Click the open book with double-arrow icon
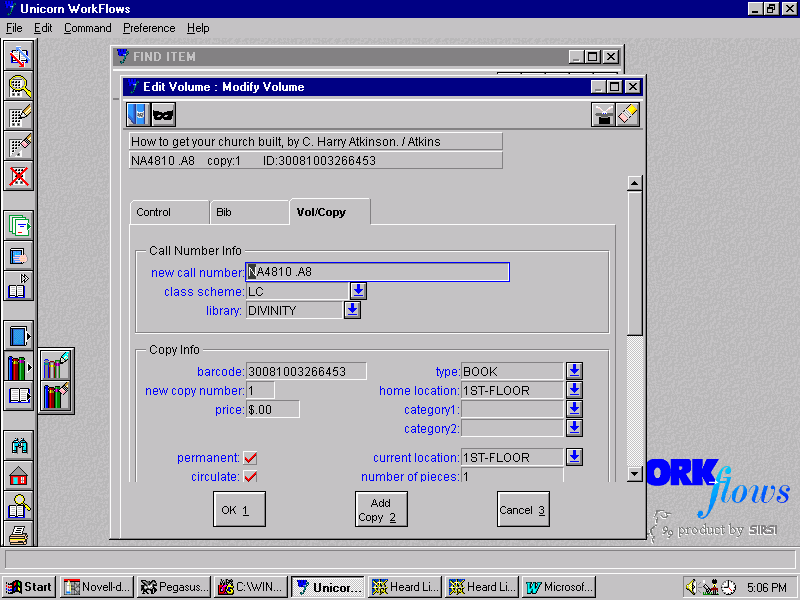800x600 pixels. [x=19, y=286]
